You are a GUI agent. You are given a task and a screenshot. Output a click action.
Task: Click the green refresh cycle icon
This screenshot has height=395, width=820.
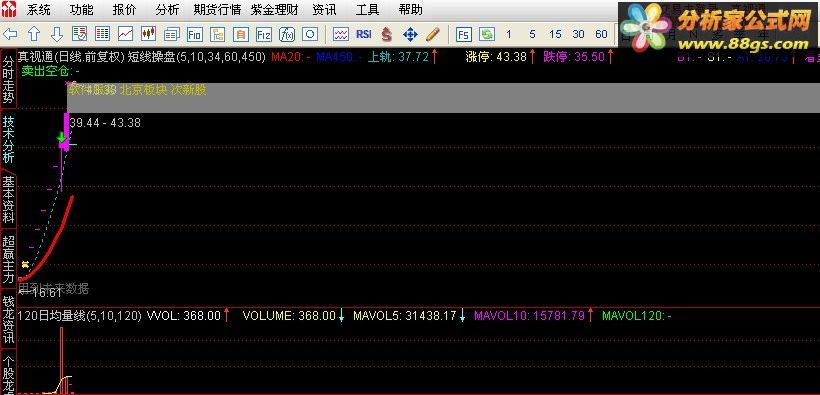(x=487, y=35)
